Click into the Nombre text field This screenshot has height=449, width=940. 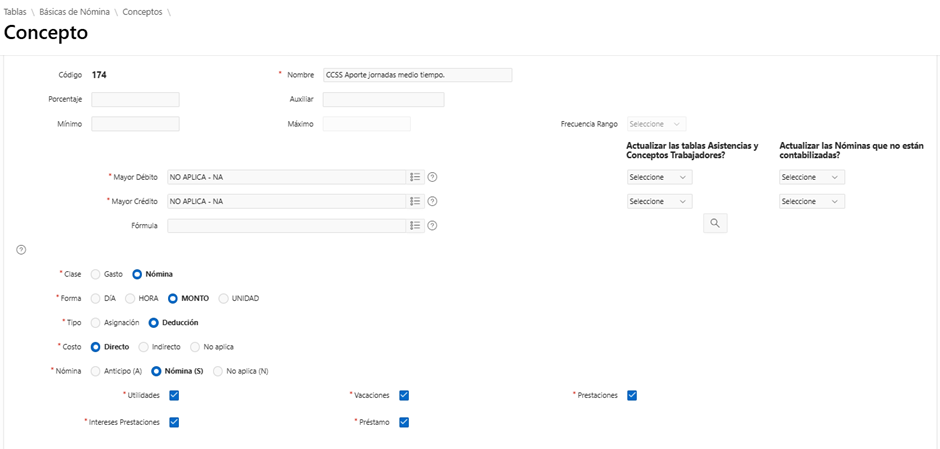coord(417,75)
